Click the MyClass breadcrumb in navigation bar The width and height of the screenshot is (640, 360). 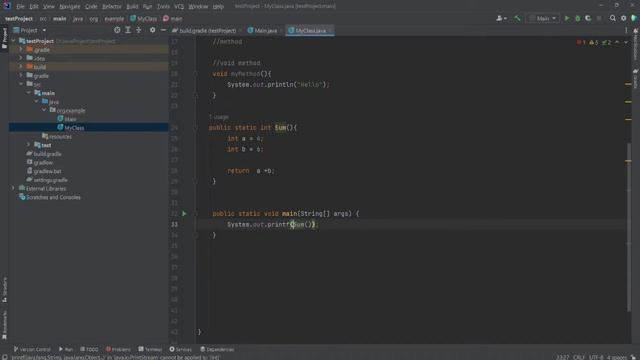point(144,18)
